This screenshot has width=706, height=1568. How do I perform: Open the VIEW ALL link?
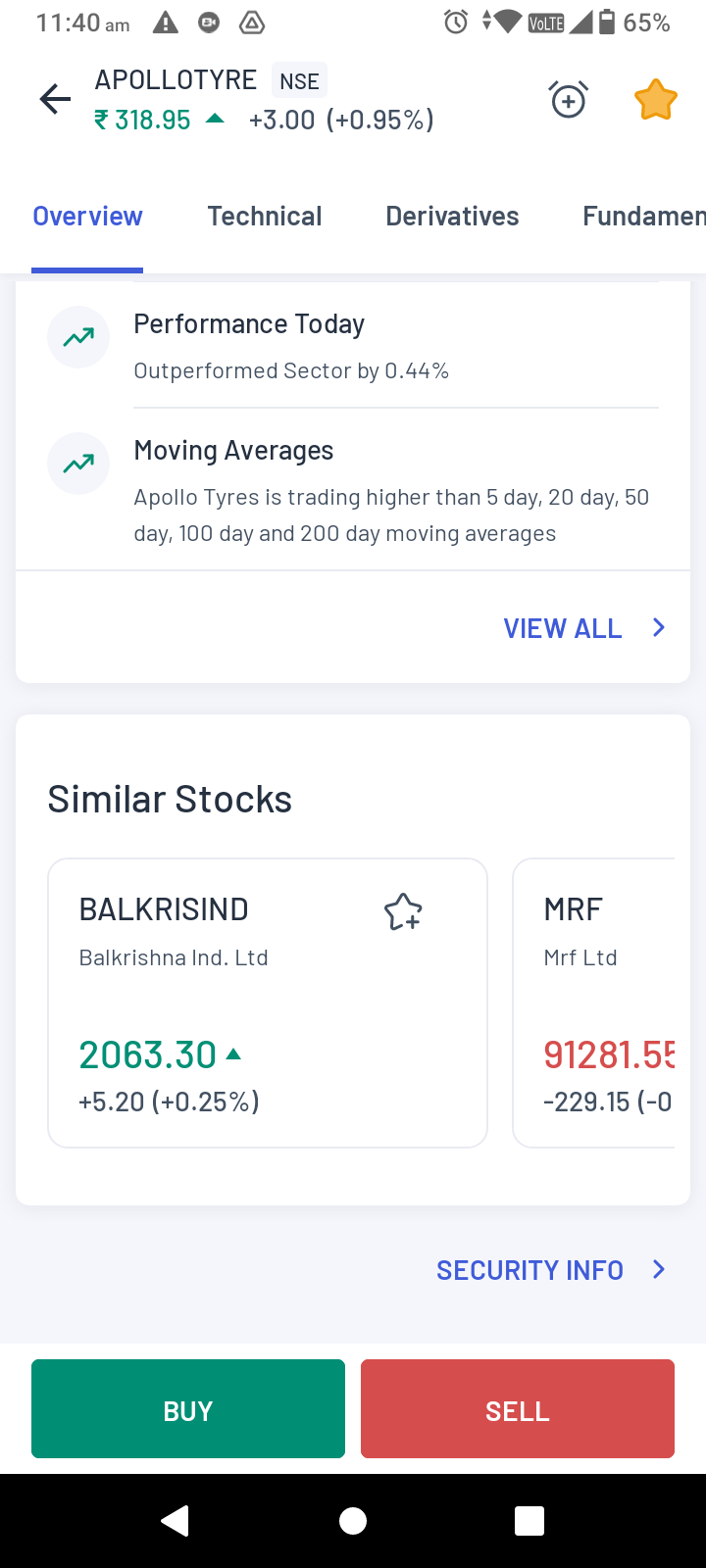tap(563, 628)
